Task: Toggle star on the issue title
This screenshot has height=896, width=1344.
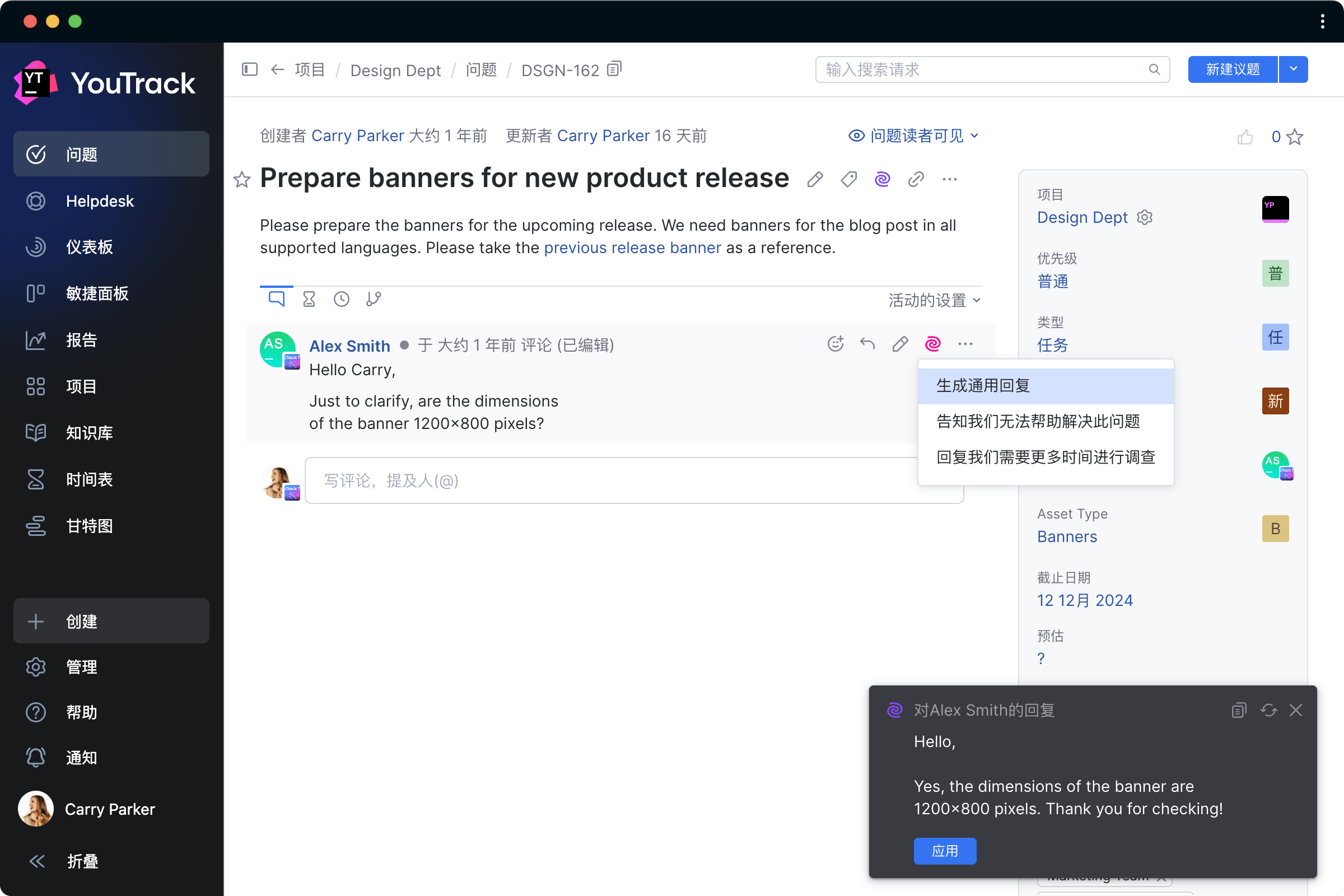Action: [x=242, y=180]
